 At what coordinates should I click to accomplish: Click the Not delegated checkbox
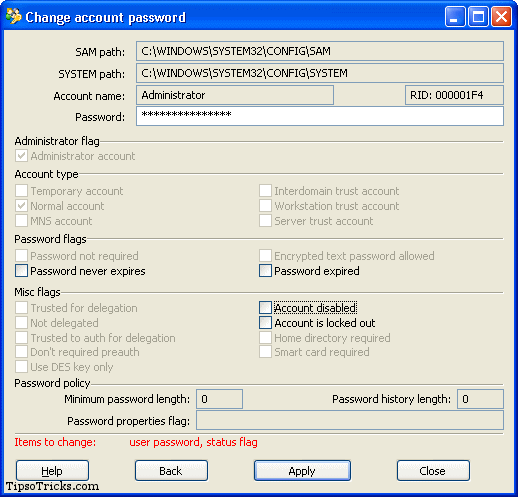[21, 323]
